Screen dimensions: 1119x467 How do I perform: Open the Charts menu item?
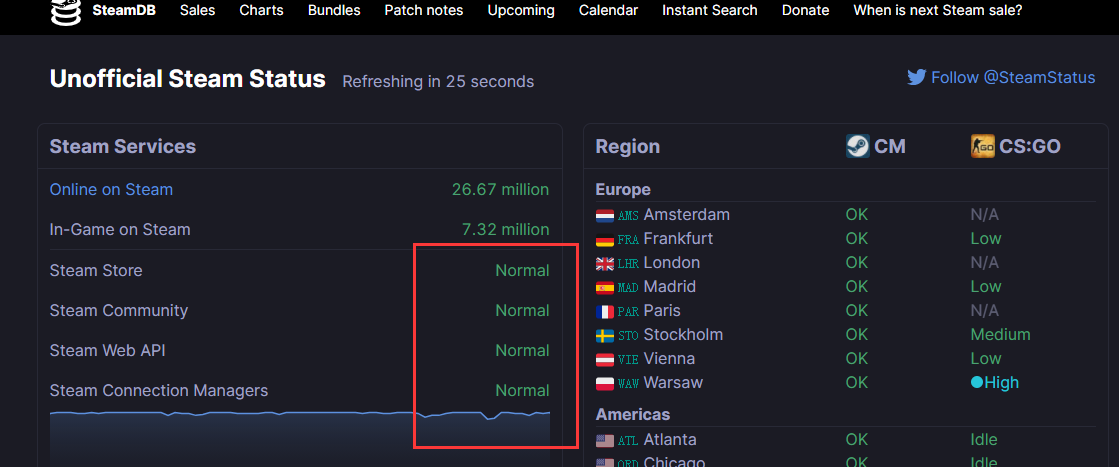point(261,10)
